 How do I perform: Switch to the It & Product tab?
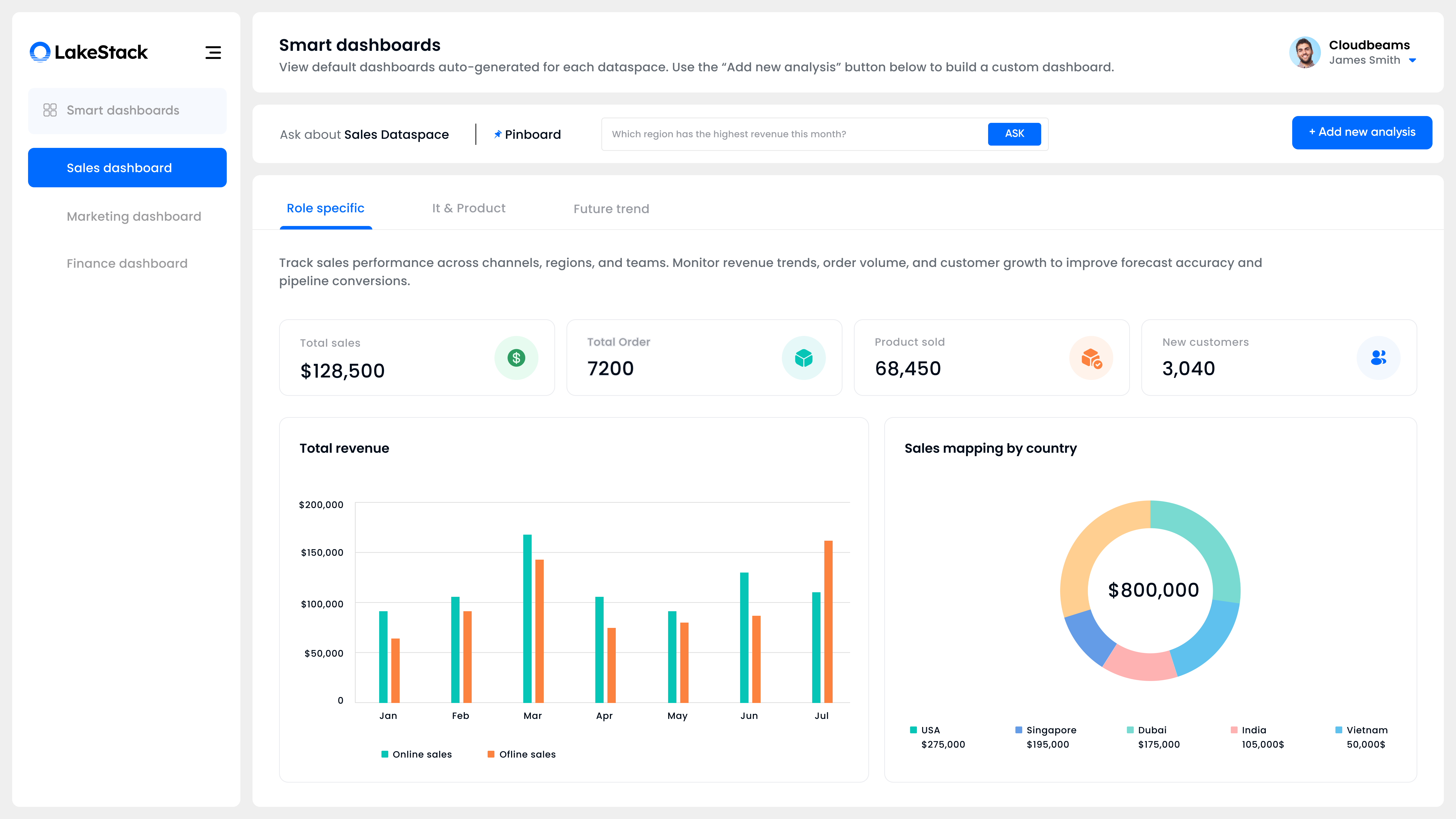(x=469, y=208)
